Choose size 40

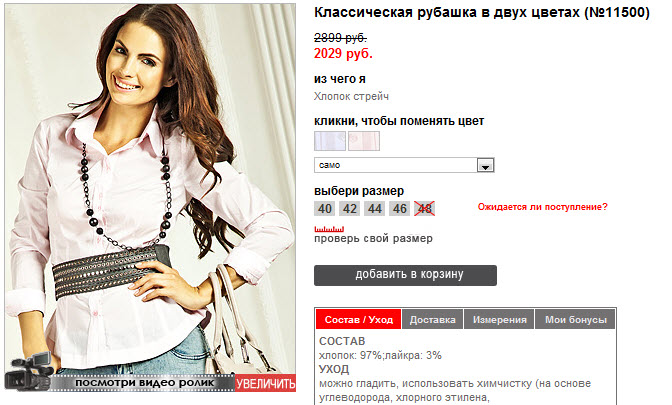click(324, 209)
